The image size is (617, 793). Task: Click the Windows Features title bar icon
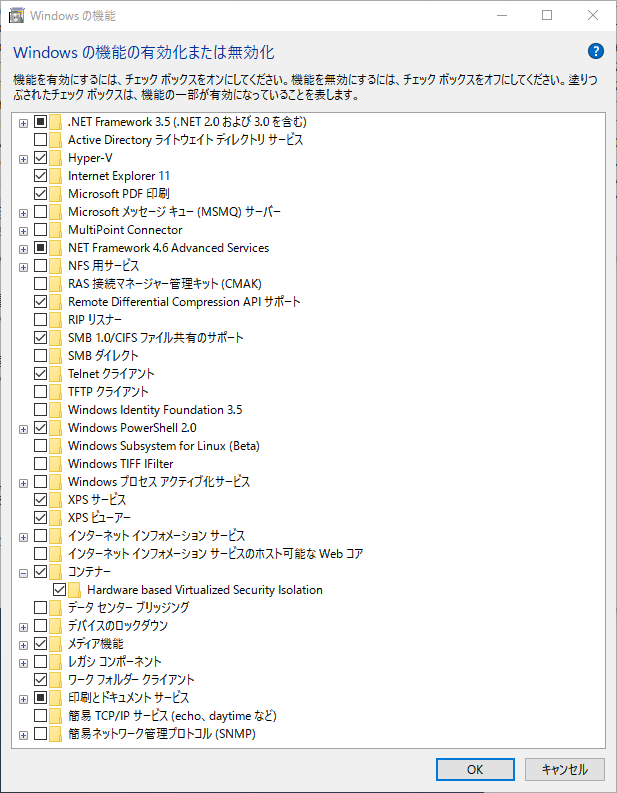tap(16, 16)
